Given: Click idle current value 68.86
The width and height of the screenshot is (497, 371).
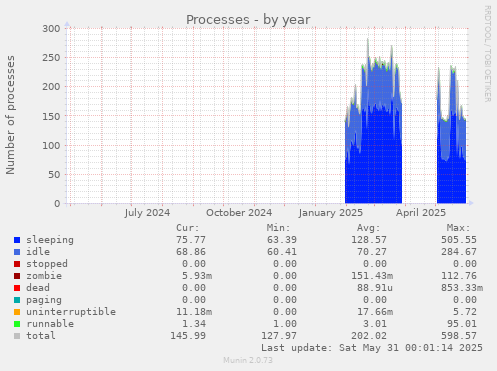Looking at the screenshot, I should (x=191, y=252).
